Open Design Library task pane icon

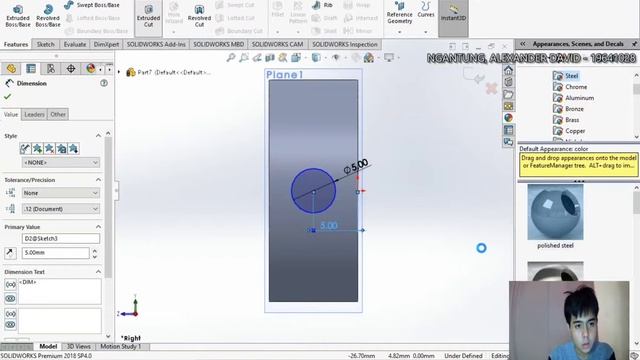click(x=508, y=82)
